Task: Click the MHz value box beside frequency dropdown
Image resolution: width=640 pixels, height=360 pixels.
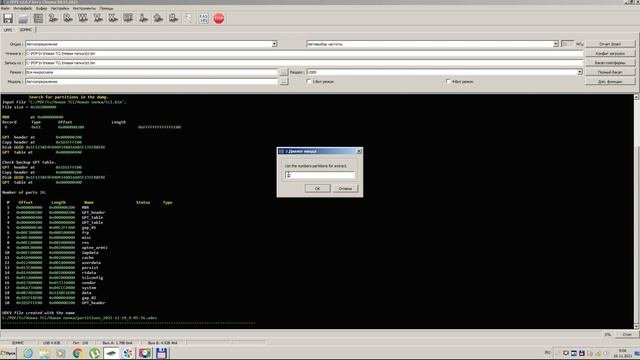Action: (x=567, y=44)
